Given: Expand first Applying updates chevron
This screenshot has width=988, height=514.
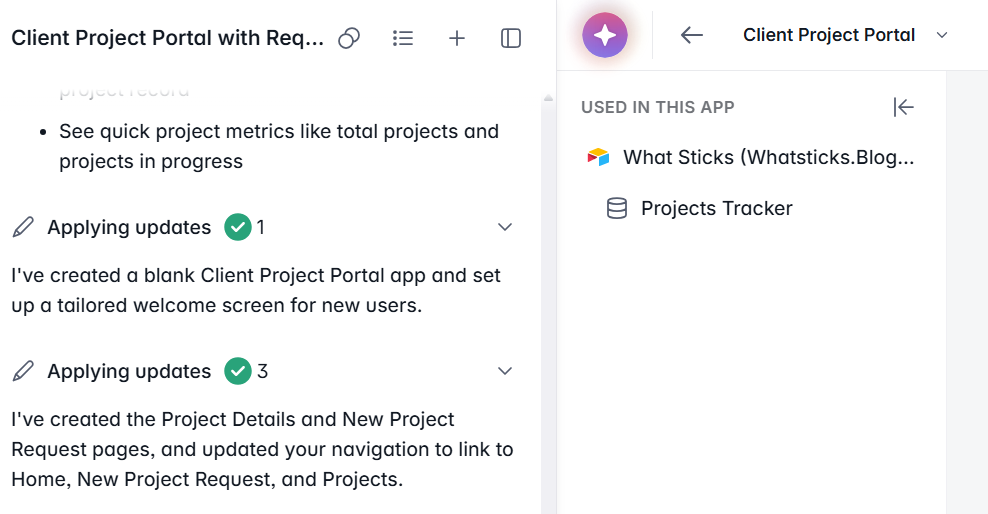Looking at the screenshot, I should coord(505,227).
